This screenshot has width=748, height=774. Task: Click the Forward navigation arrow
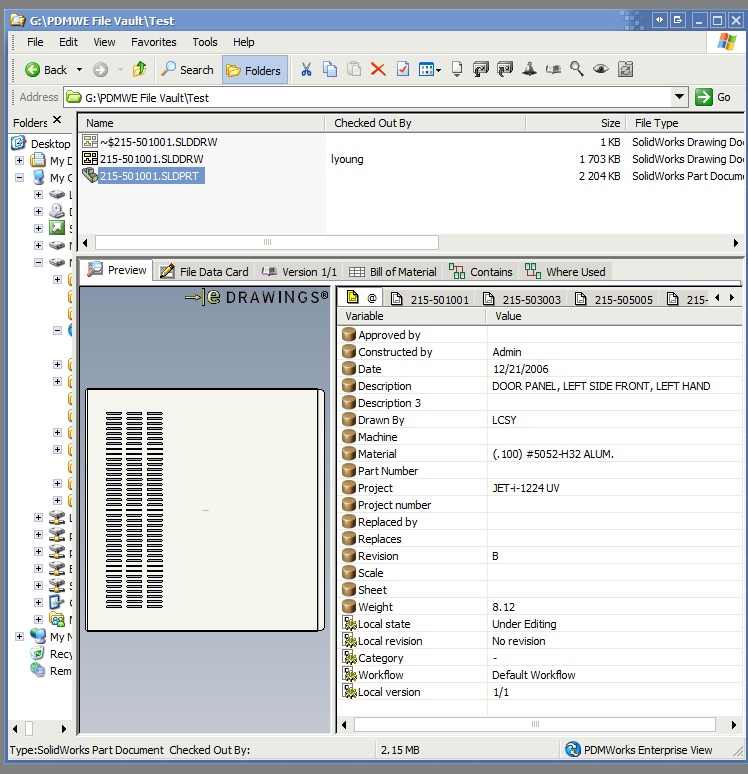(100, 70)
